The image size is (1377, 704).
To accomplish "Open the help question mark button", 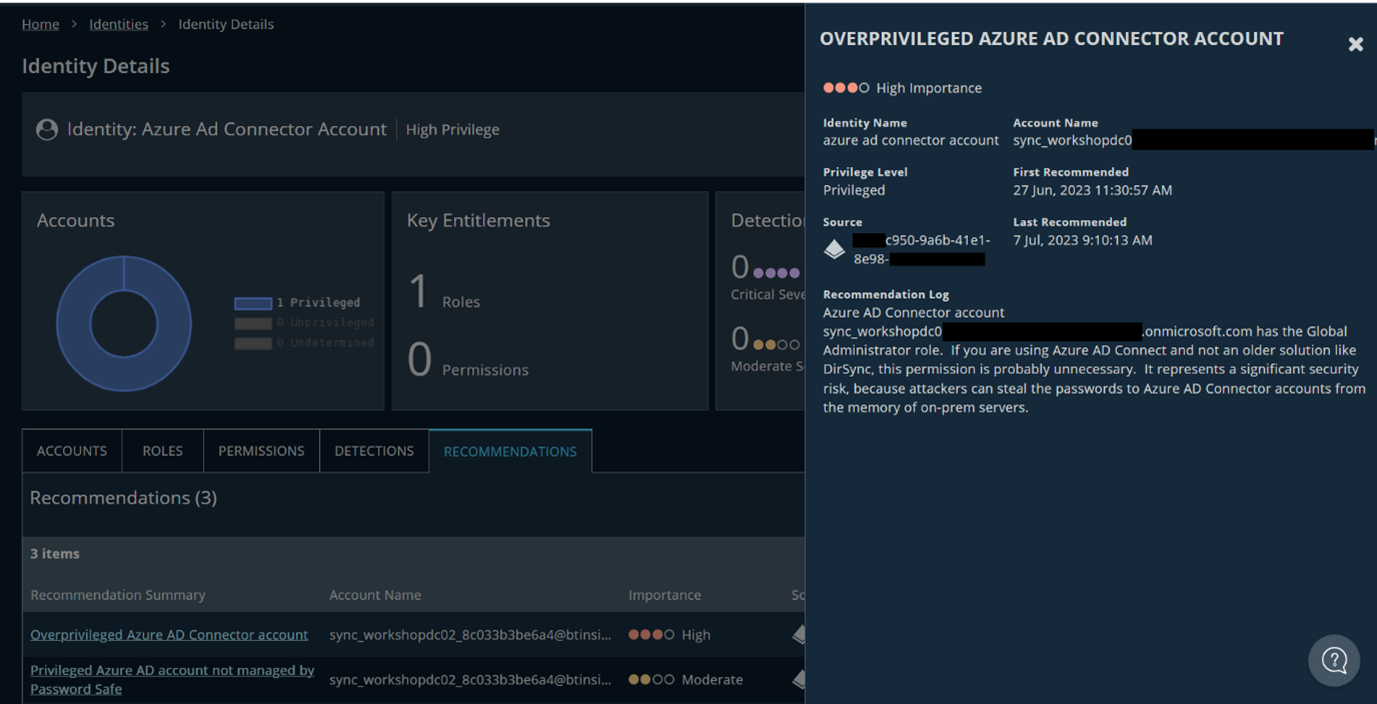I will click(1334, 660).
